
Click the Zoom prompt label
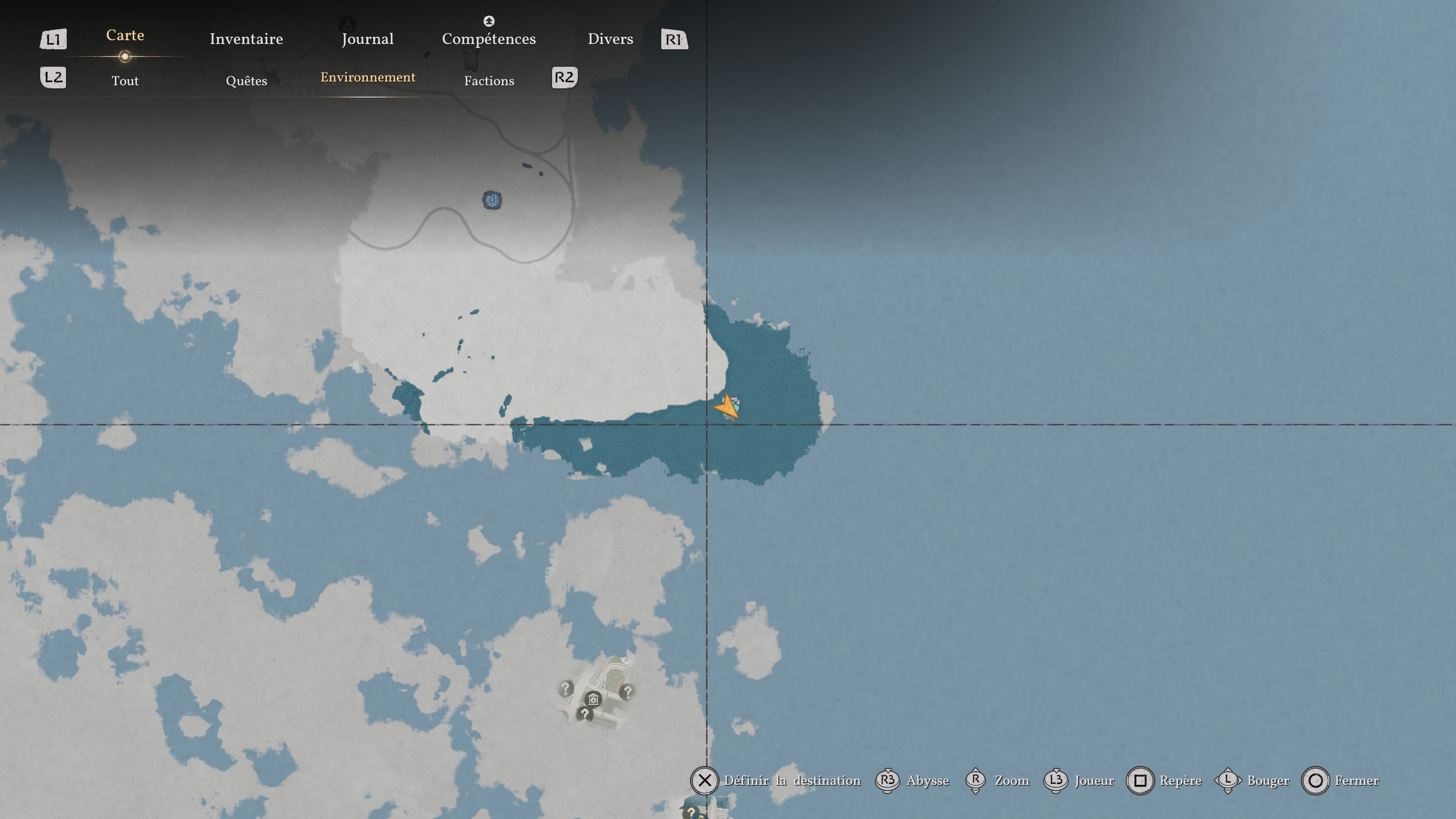click(1012, 781)
